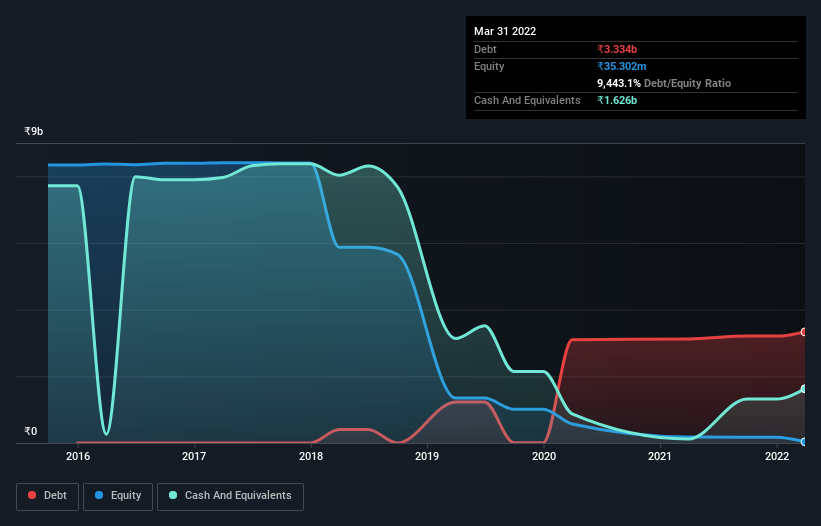This screenshot has width=821, height=526.
Task: Click the 2017 x-axis label
Action: pyautogui.click(x=194, y=456)
